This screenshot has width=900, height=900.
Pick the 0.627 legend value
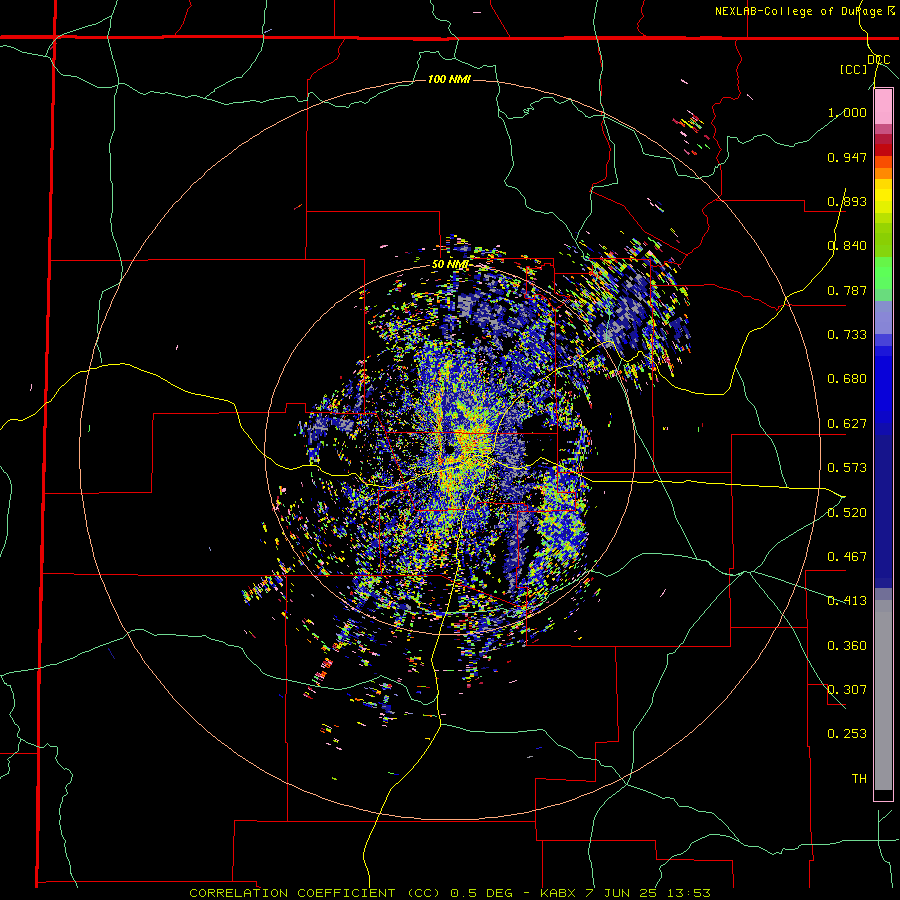pyautogui.click(x=847, y=424)
